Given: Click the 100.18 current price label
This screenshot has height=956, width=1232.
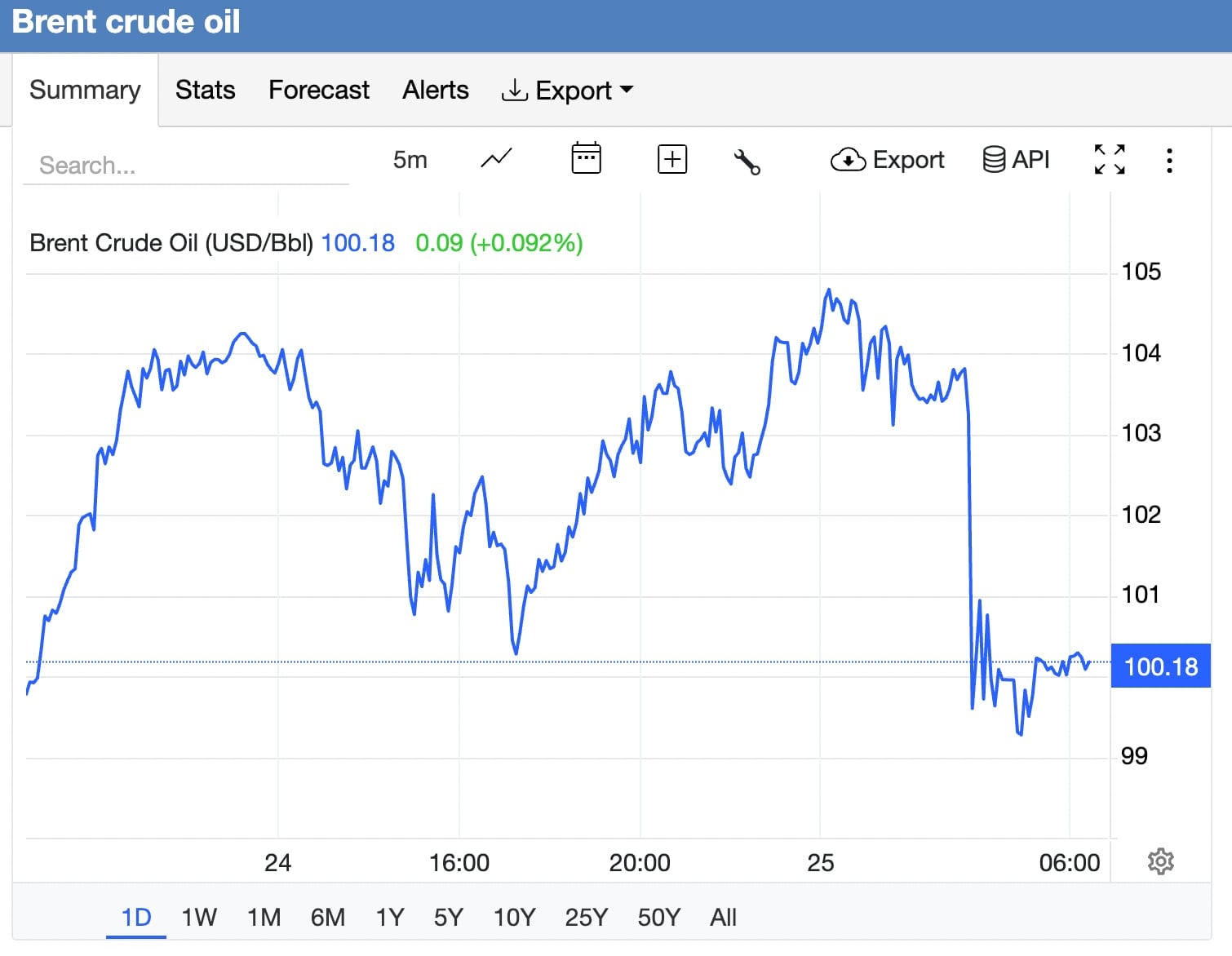Looking at the screenshot, I should pyautogui.click(x=1160, y=666).
